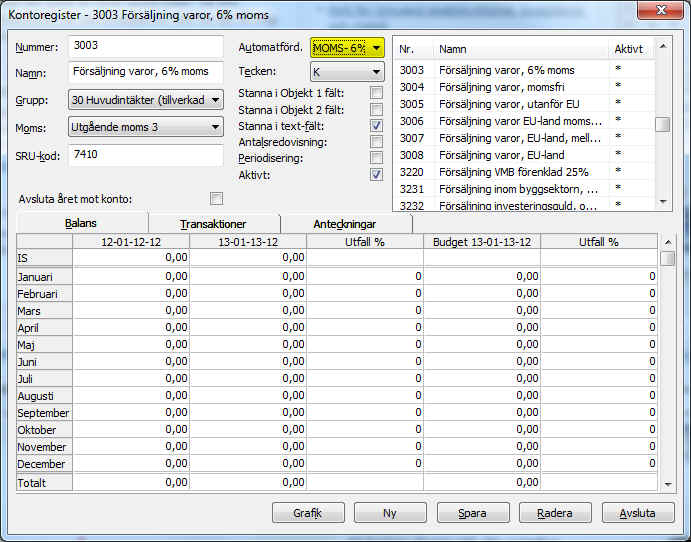Select the Balans tab
This screenshot has width=691, height=542.
(x=81, y=224)
